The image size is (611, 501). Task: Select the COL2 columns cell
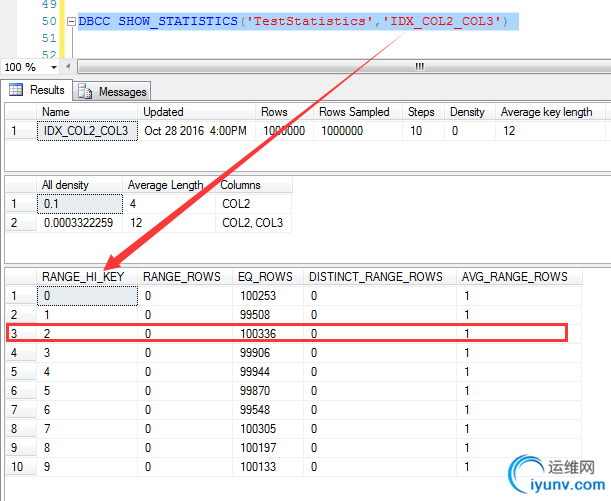pyautogui.click(x=253, y=204)
